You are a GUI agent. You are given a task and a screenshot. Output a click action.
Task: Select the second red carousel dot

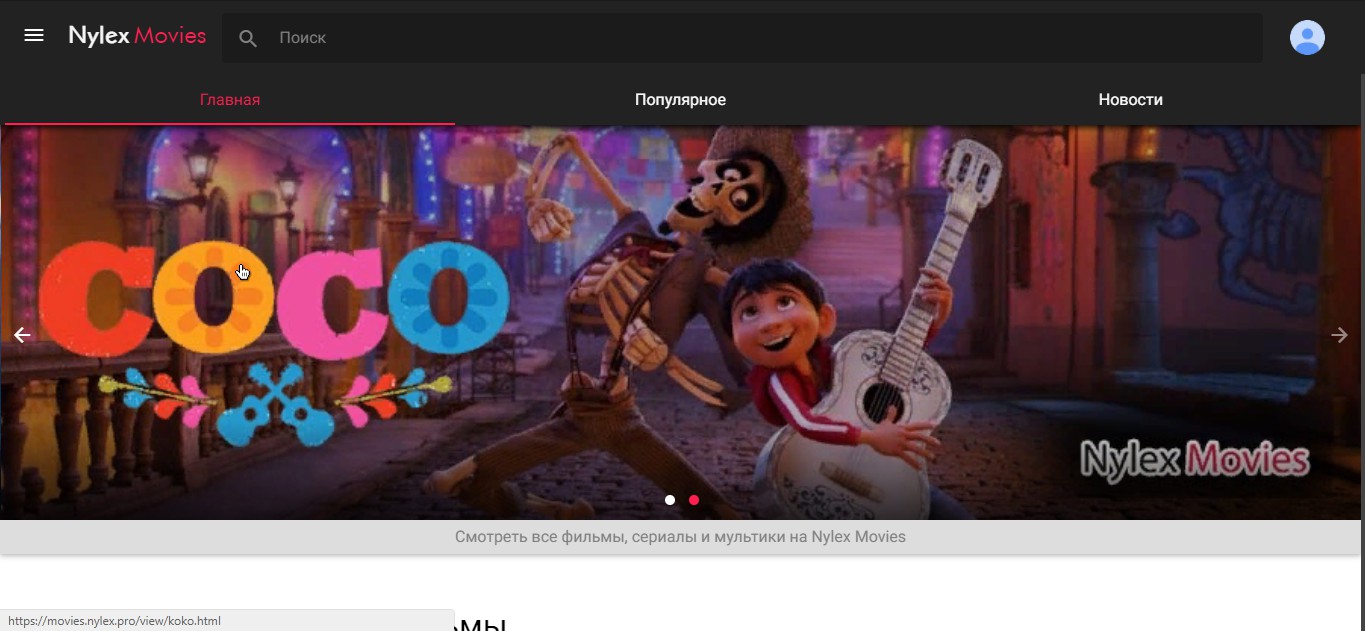point(694,500)
